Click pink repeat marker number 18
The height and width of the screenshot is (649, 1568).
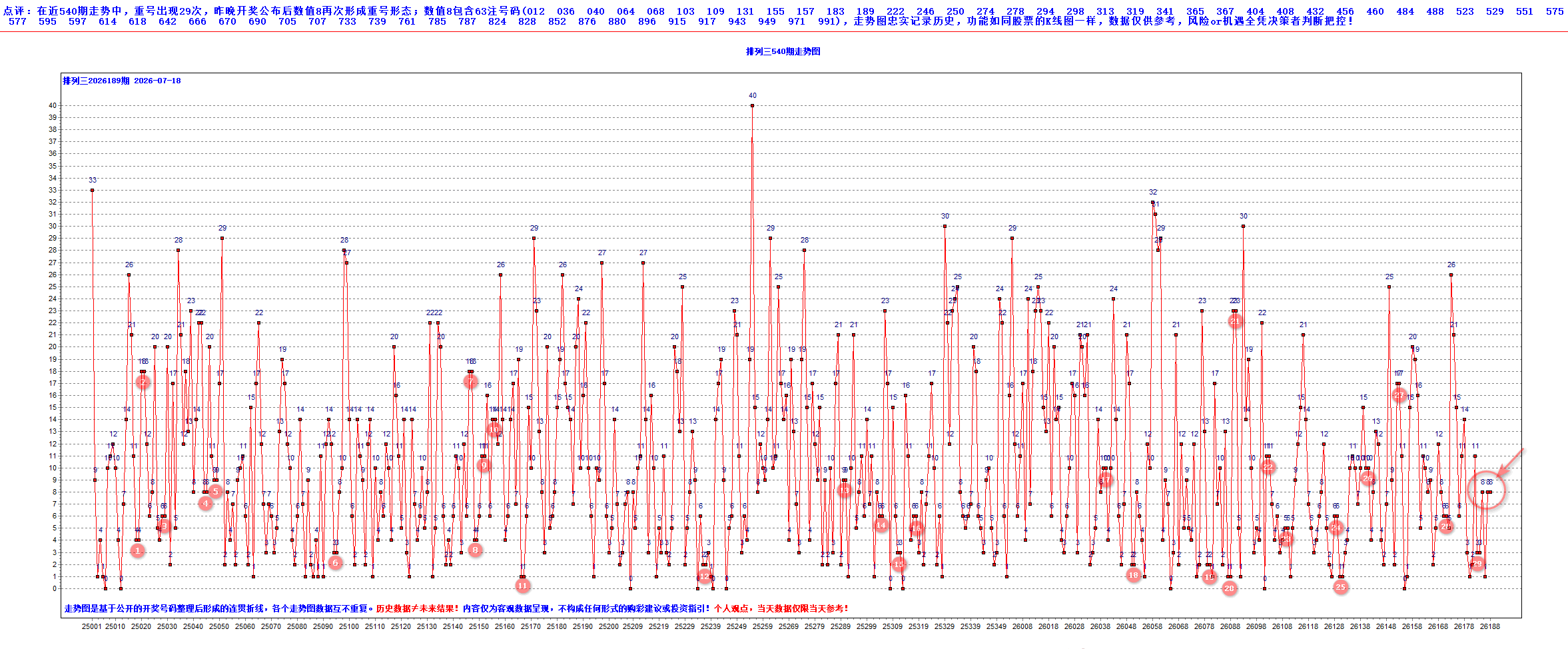pyautogui.click(x=1133, y=575)
